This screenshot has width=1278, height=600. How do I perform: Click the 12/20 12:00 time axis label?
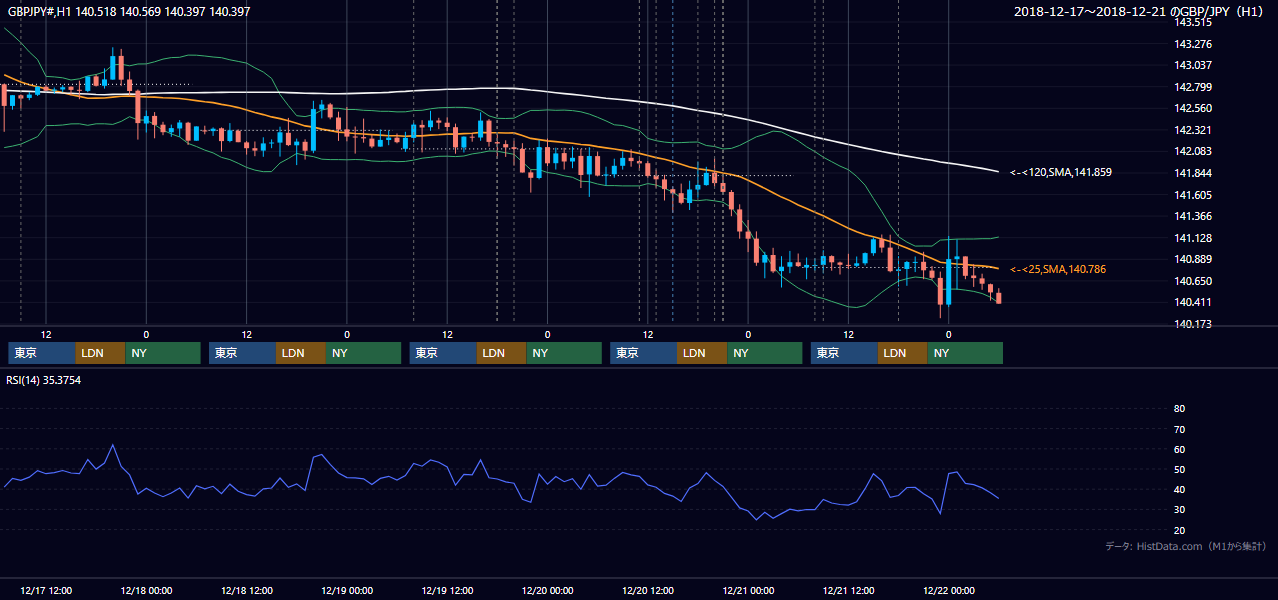click(648, 590)
